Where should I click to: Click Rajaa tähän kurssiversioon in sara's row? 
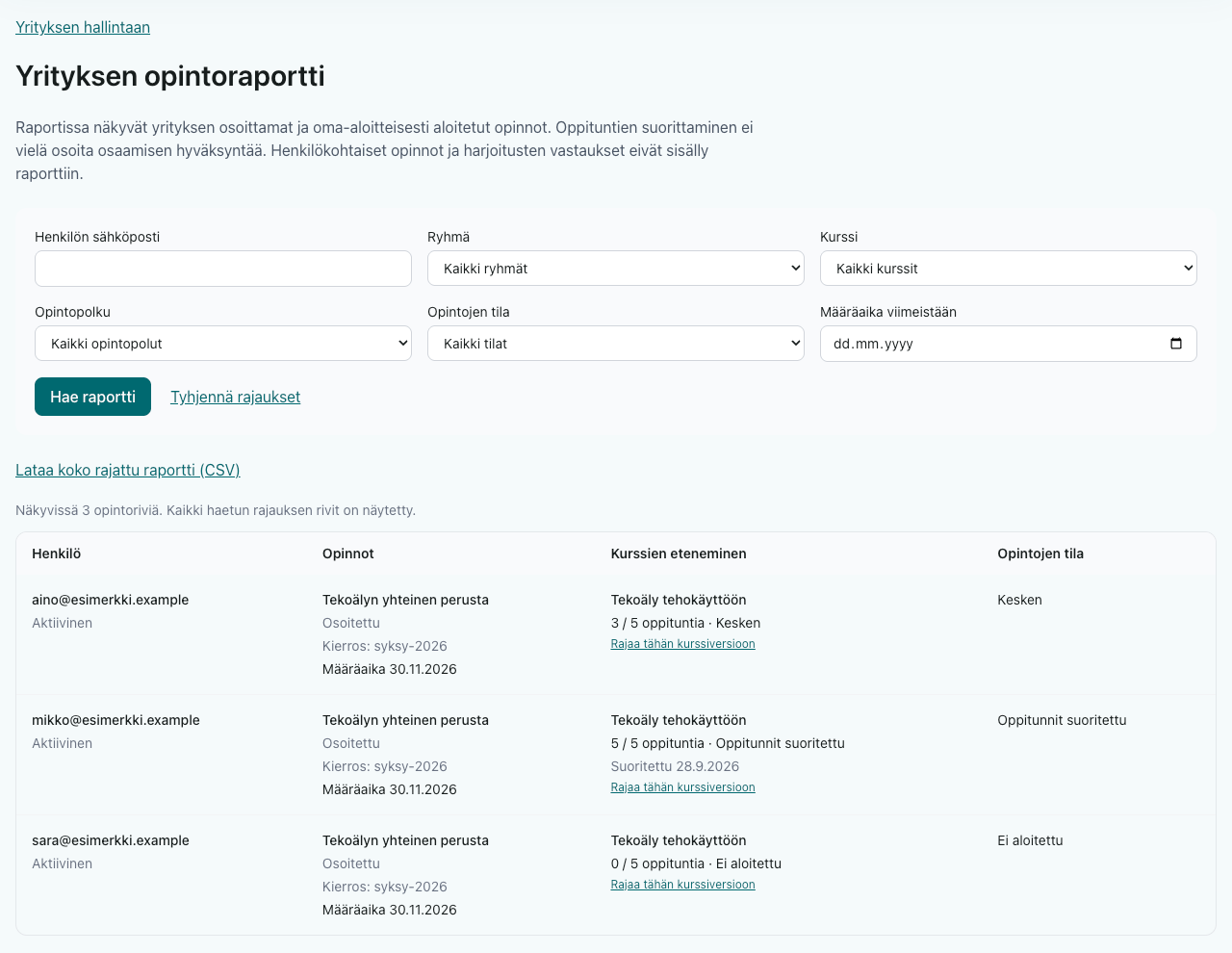point(682,885)
